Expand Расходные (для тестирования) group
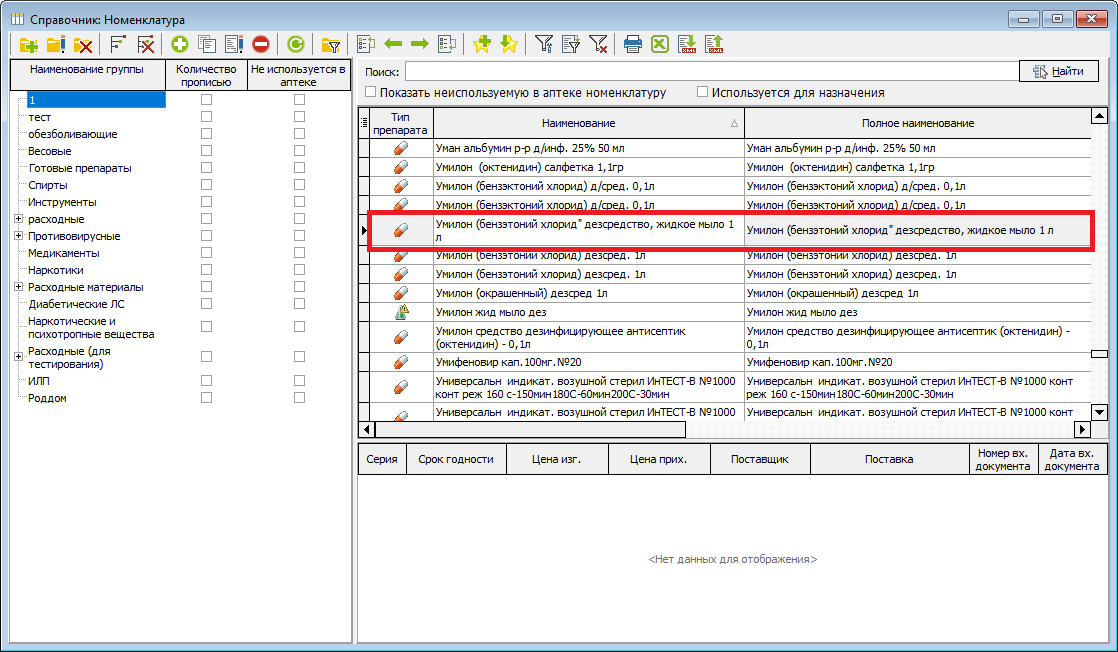 pos(19,357)
